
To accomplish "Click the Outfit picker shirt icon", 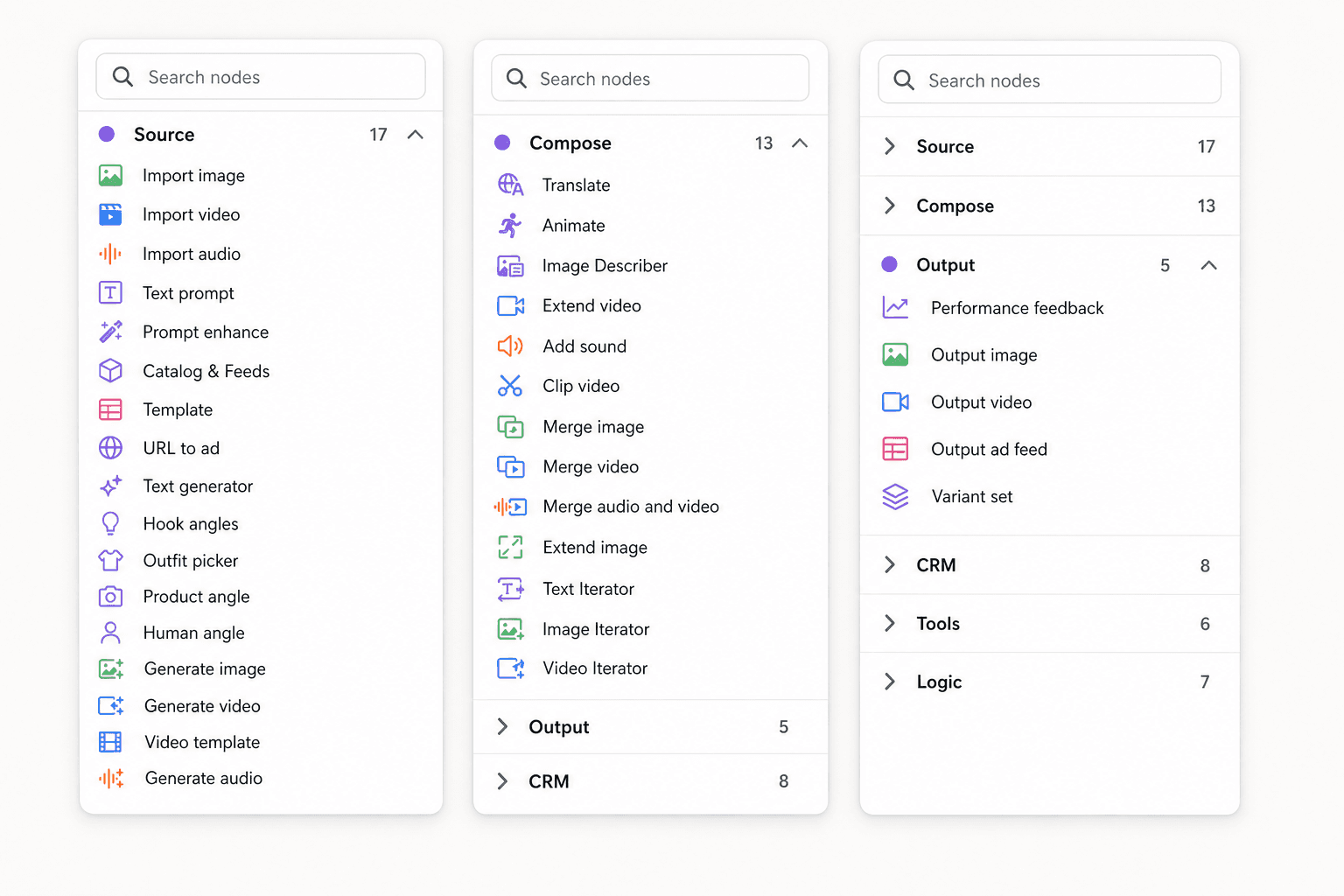I will (x=110, y=560).
